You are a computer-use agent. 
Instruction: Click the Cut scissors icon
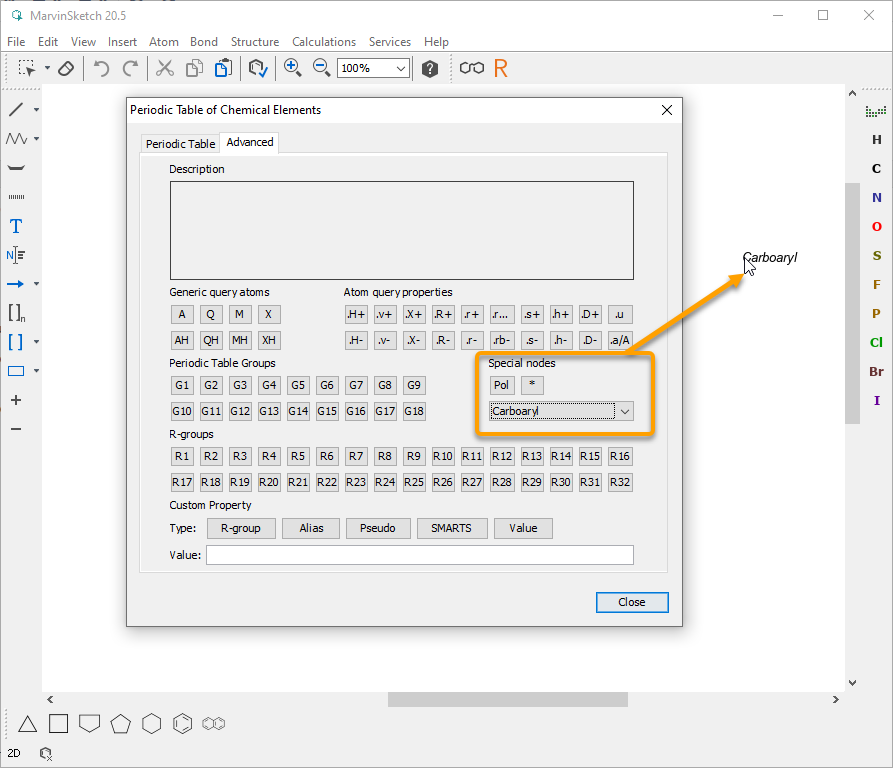(164, 68)
